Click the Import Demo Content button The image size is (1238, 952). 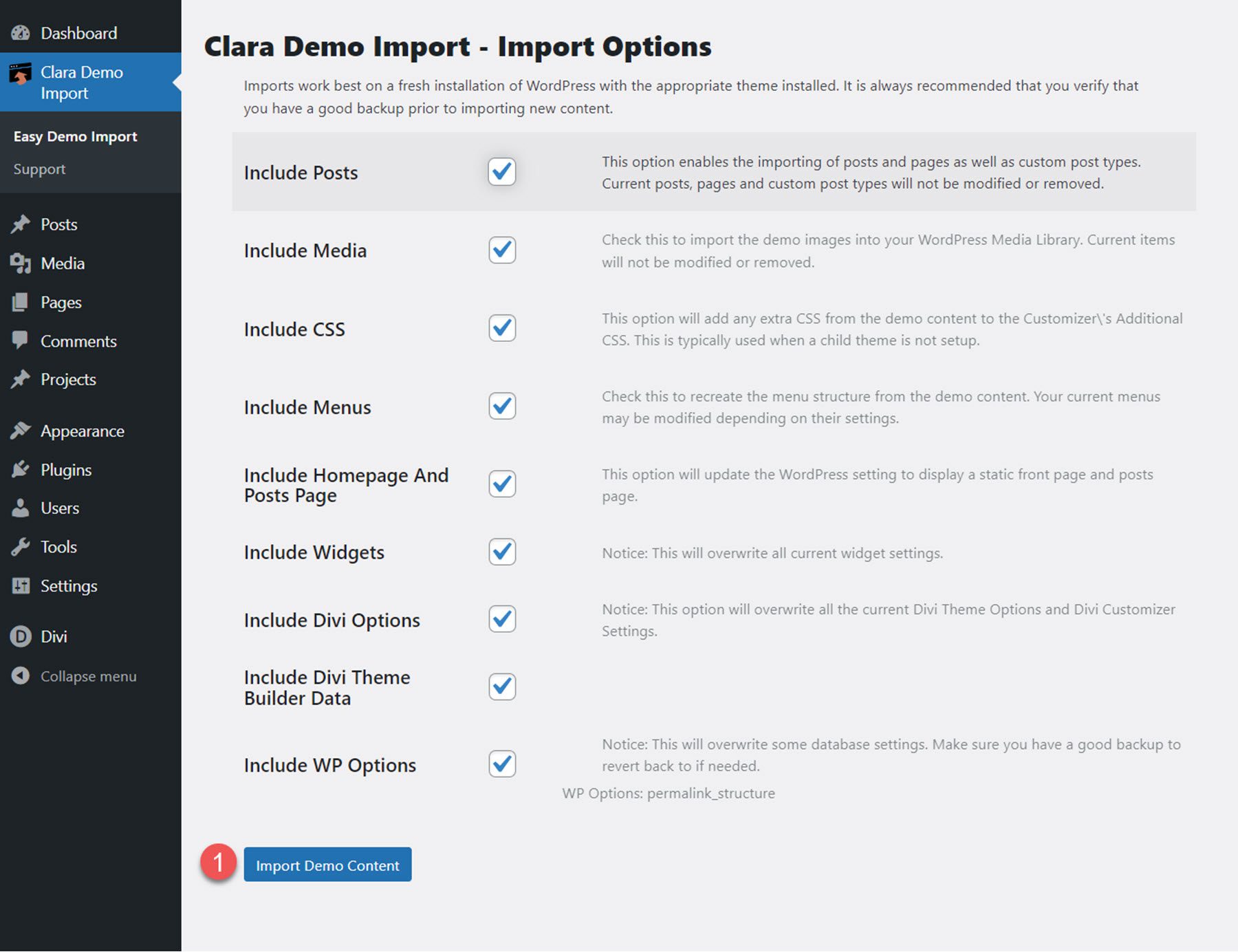[x=327, y=865]
